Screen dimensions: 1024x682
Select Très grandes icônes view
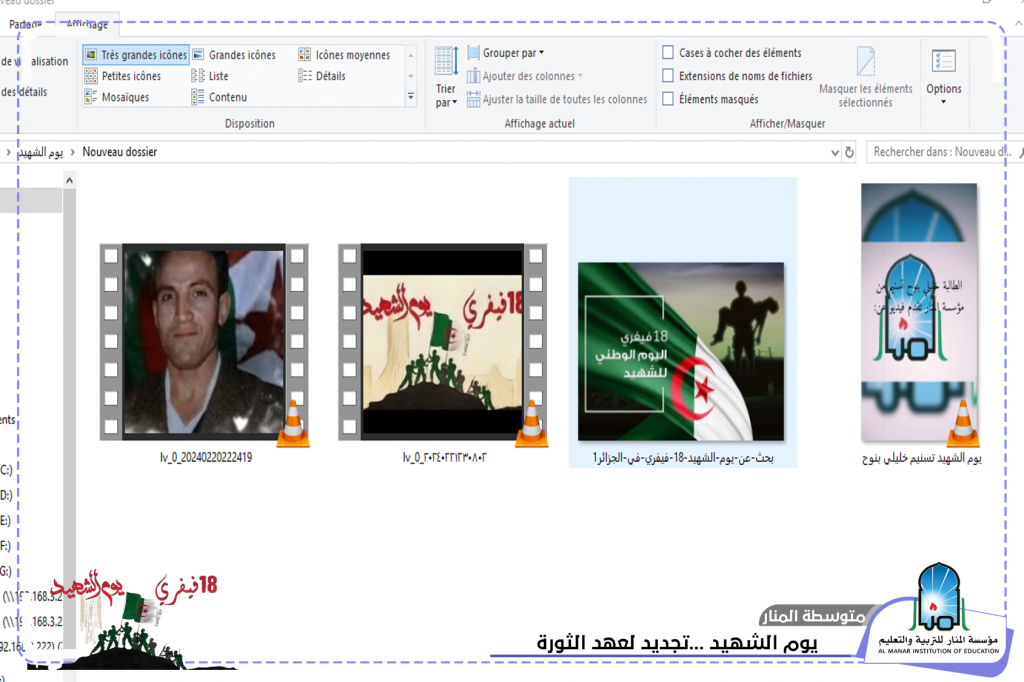pyautogui.click(x=136, y=55)
